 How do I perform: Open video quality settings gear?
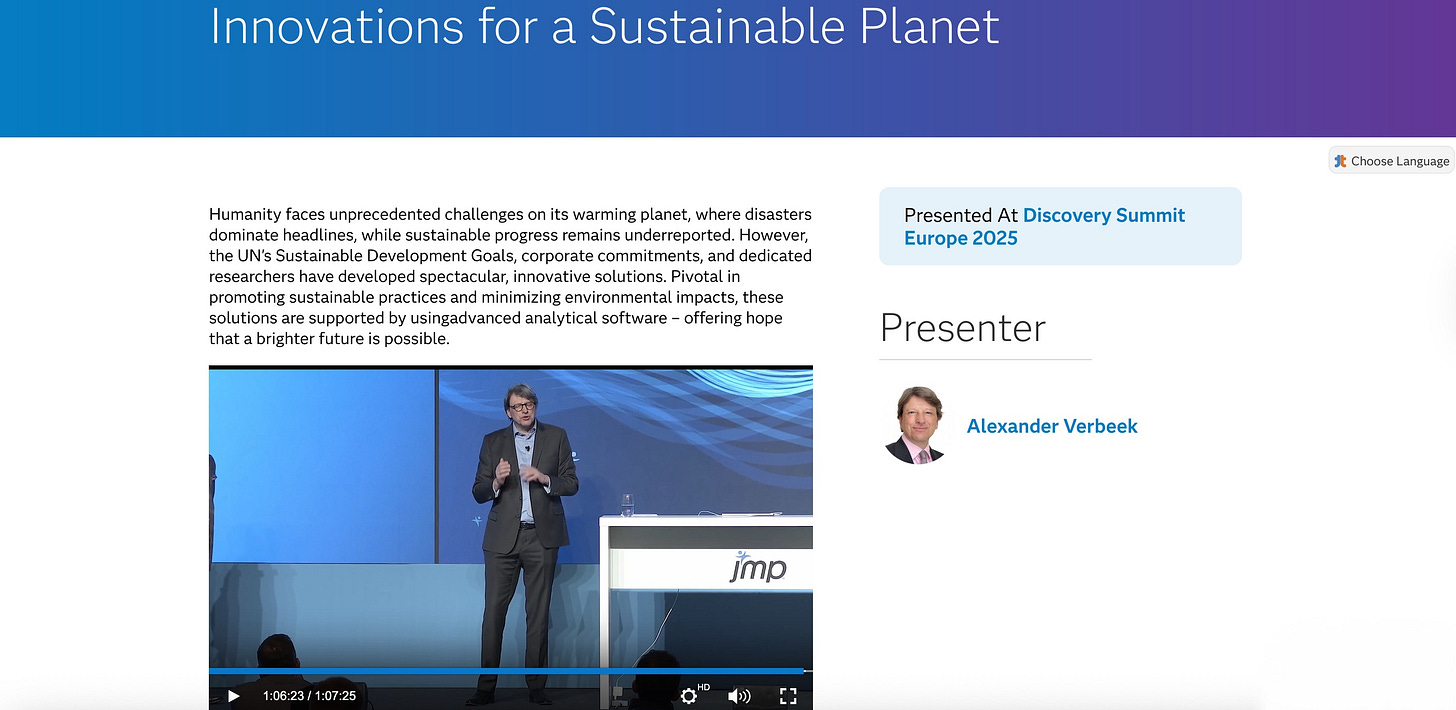pos(688,696)
